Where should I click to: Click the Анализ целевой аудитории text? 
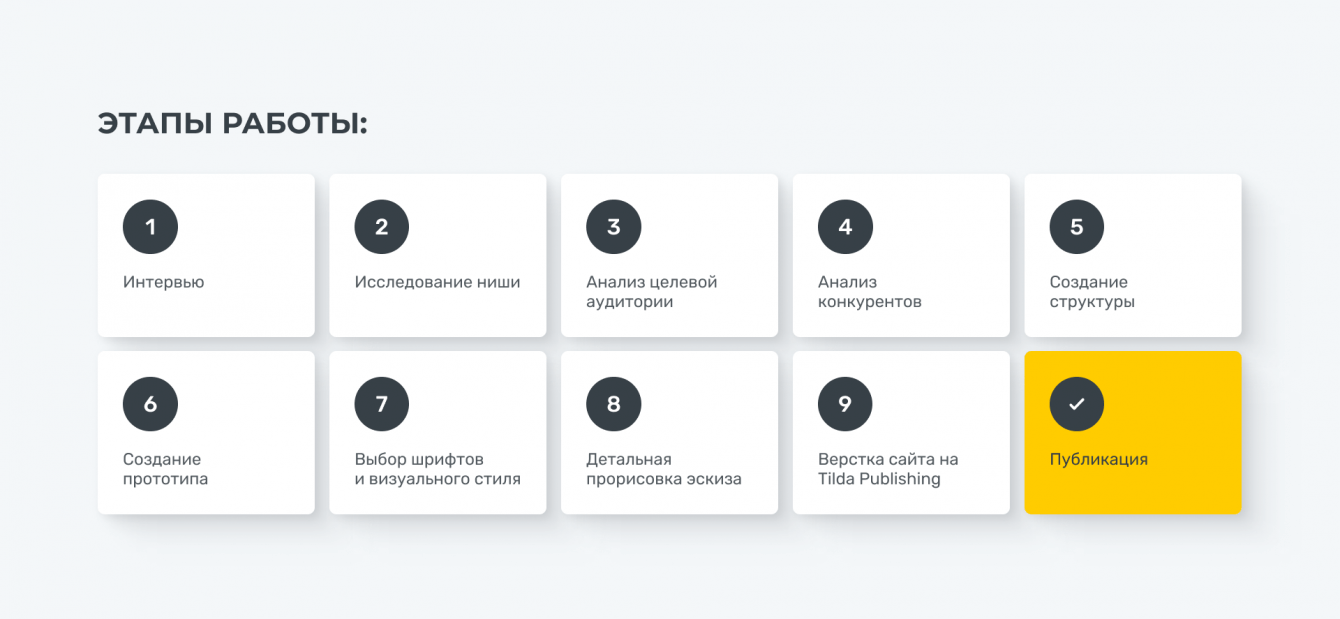click(x=651, y=292)
